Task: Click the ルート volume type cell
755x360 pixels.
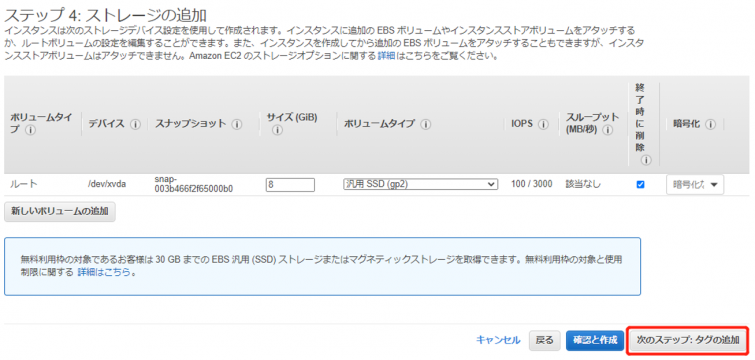Action: [x=24, y=184]
